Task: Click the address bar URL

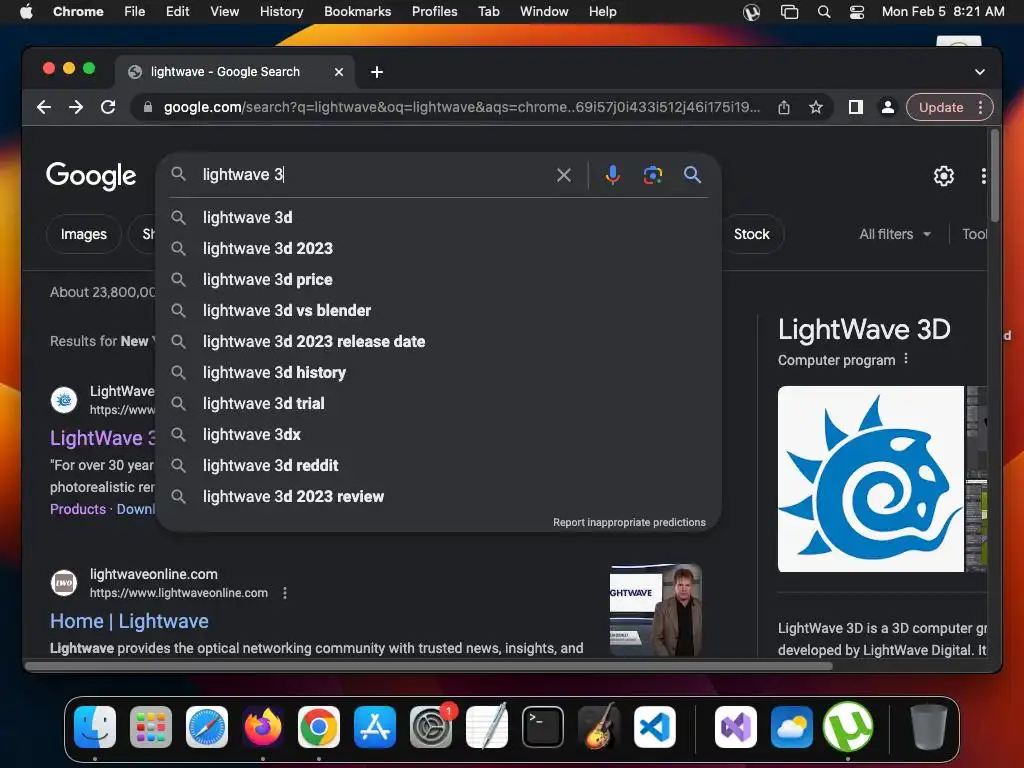Action: coord(462,107)
